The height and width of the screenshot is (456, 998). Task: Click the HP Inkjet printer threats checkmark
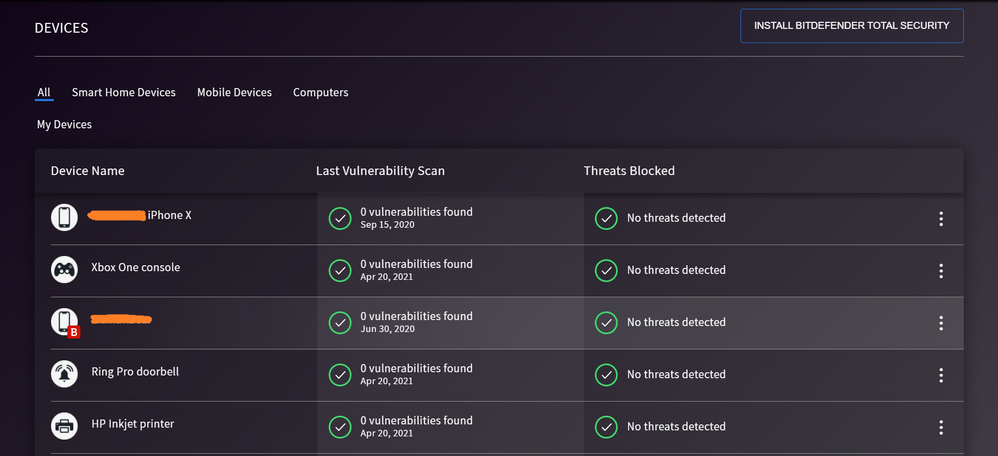tap(605, 426)
